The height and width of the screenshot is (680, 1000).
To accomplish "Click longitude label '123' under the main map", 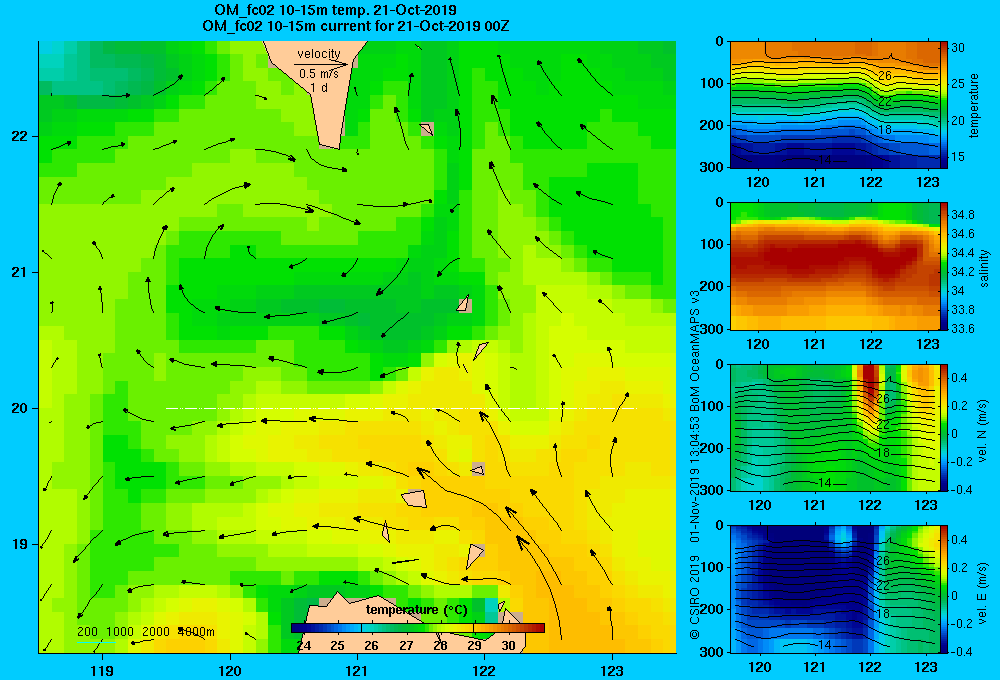I will click(x=612, y=670).
